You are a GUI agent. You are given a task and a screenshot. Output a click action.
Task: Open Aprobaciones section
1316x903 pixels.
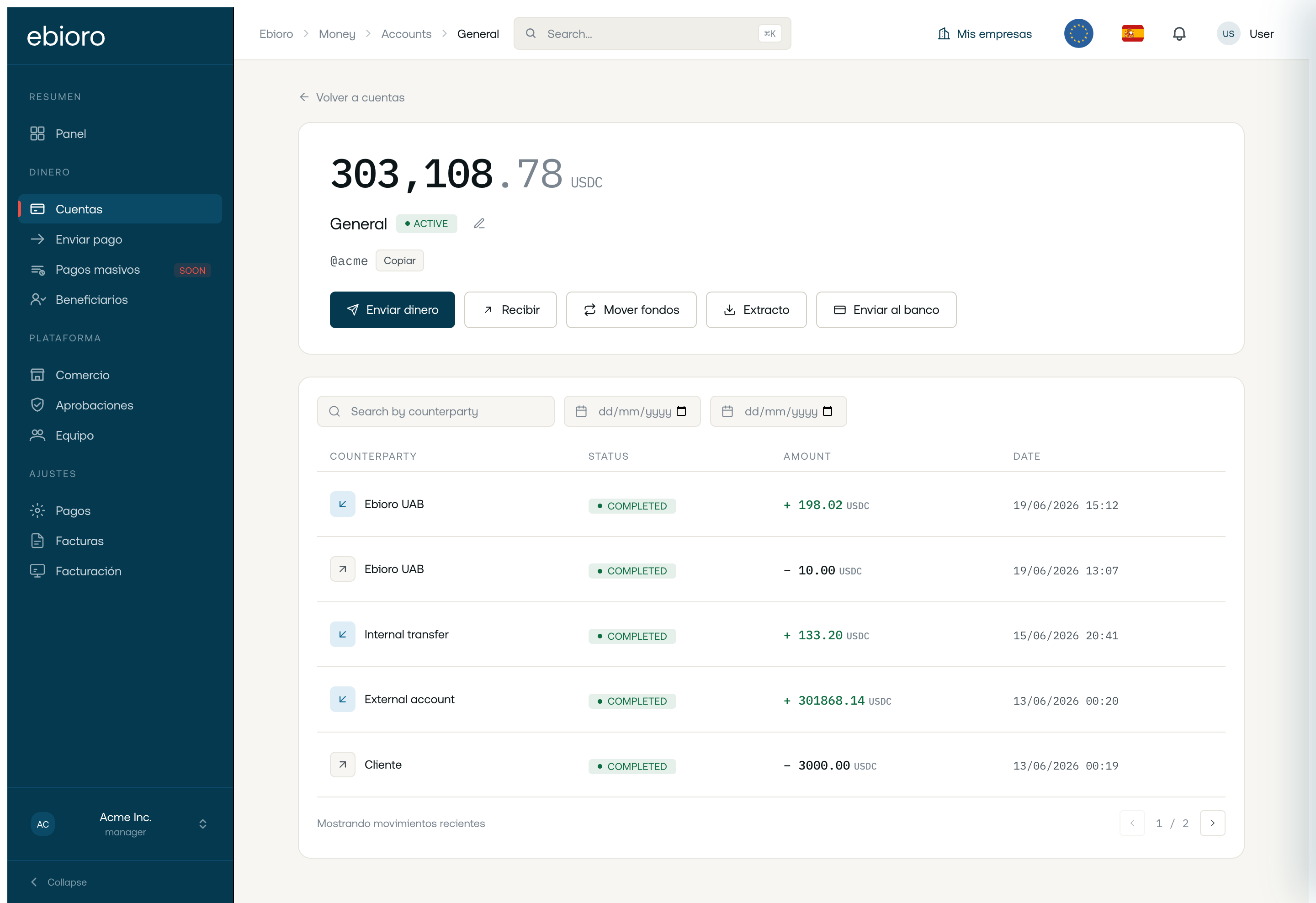[x=120, y=405]
